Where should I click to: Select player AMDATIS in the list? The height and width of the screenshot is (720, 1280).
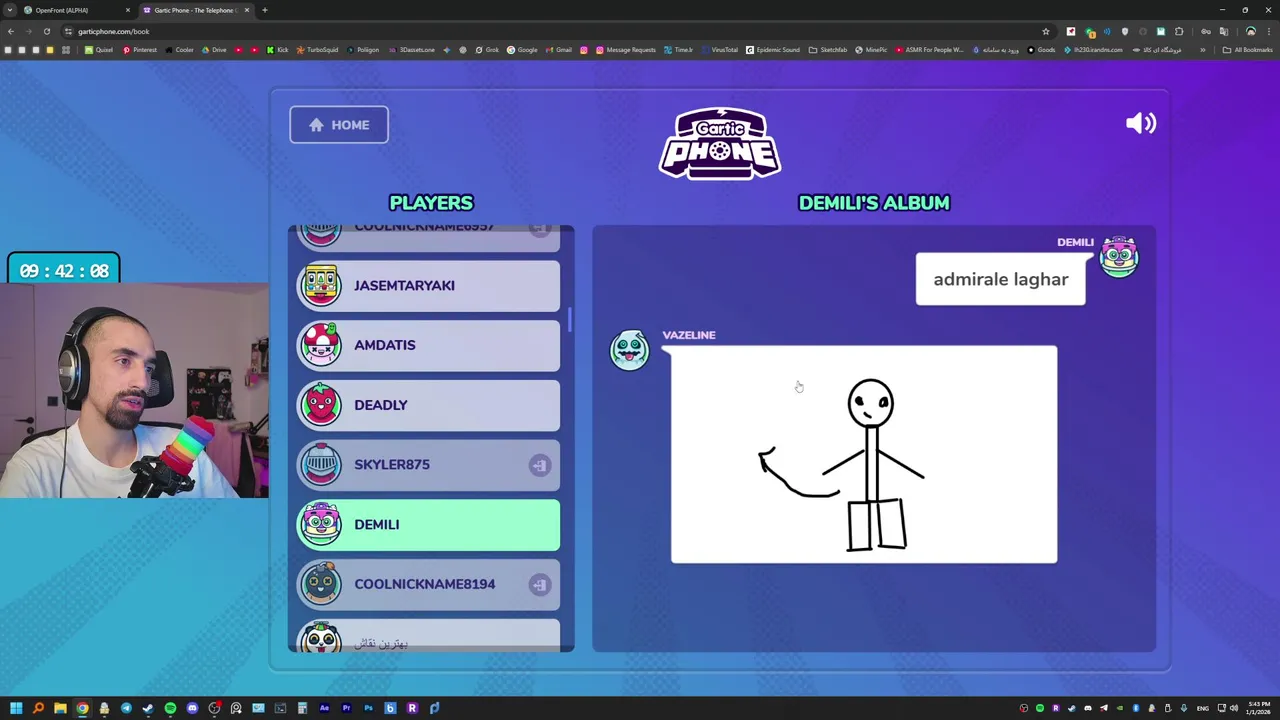pyautogui.click(x=429, y=345)
